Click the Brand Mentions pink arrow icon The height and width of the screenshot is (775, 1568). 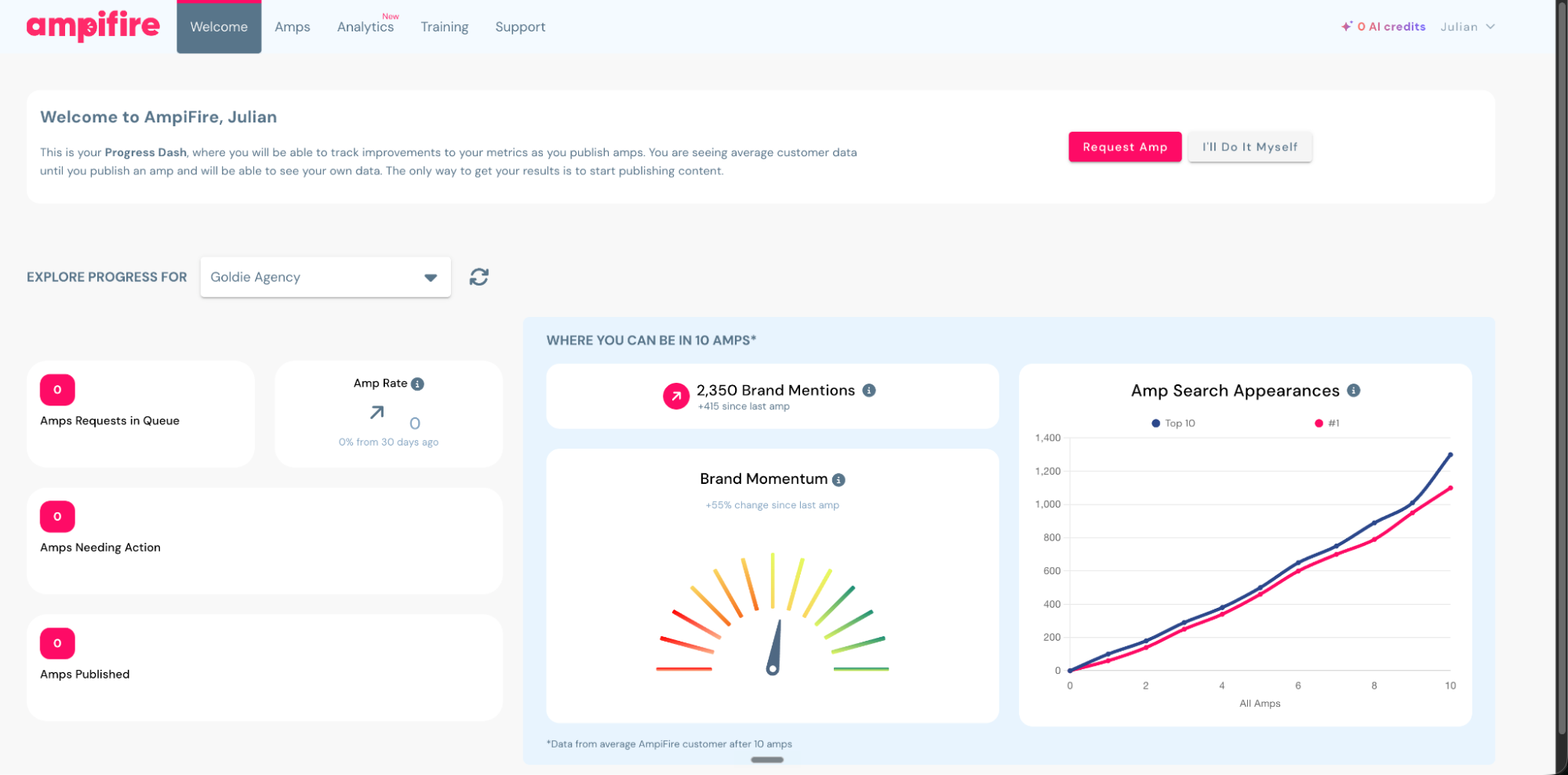tap(676, 396)
